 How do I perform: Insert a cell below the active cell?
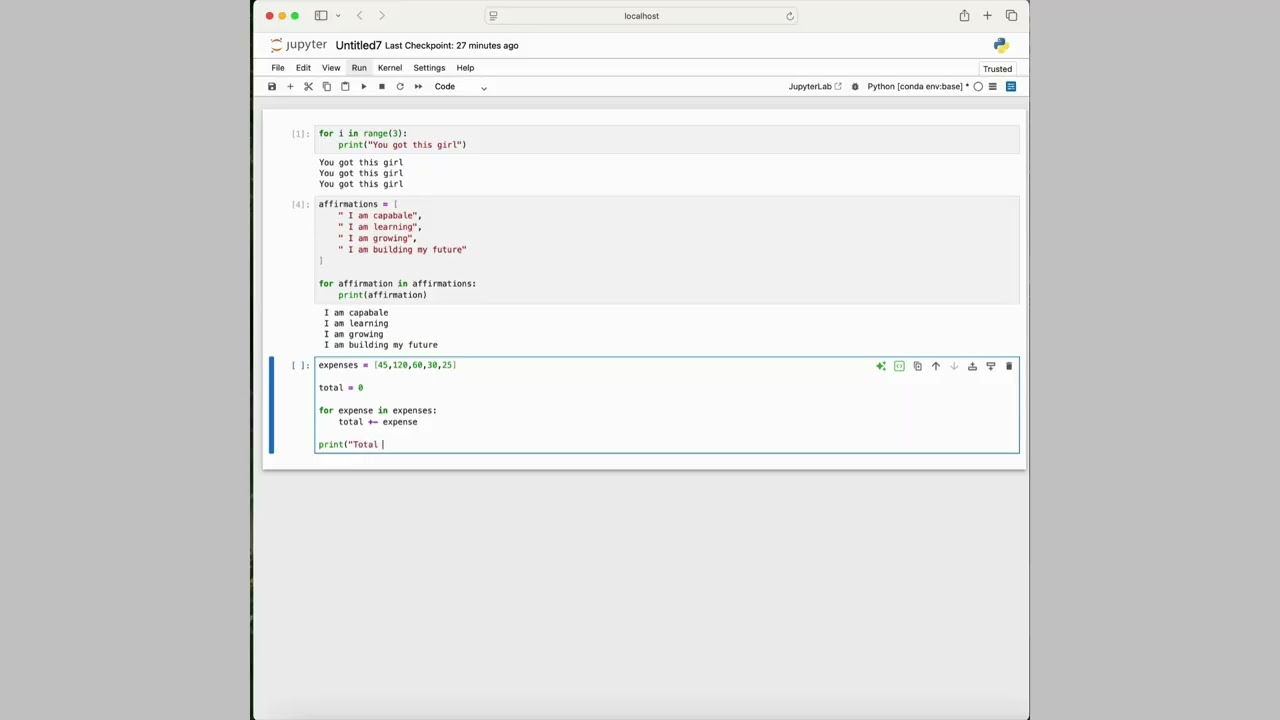(990, 367)
